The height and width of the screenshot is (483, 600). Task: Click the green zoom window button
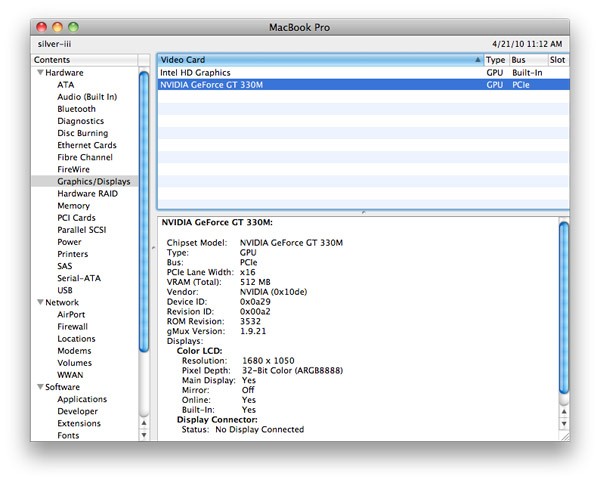tap(73, 27)
